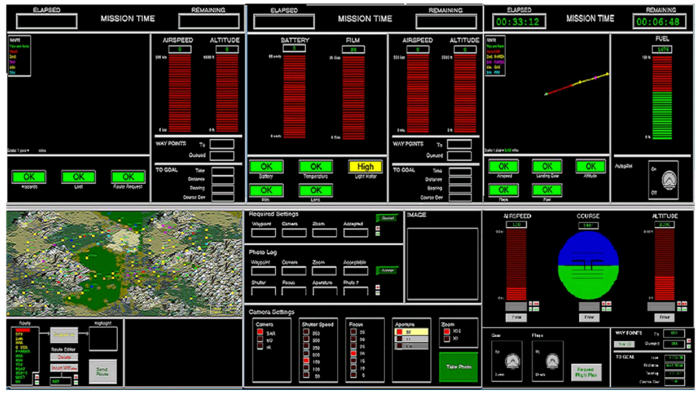
Task: Click the attitude indicator horizon ball
Action: tap(588, 265)
